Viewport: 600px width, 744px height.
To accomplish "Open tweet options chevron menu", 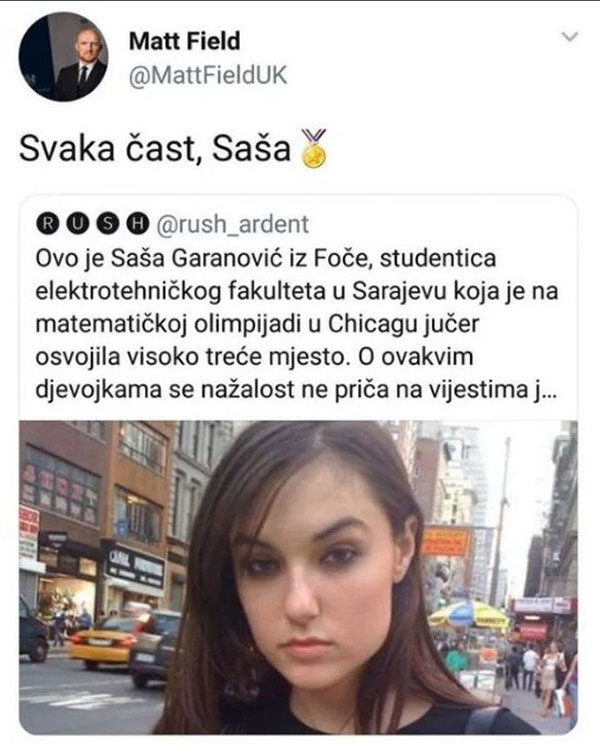I will click(x=570, y=37).
